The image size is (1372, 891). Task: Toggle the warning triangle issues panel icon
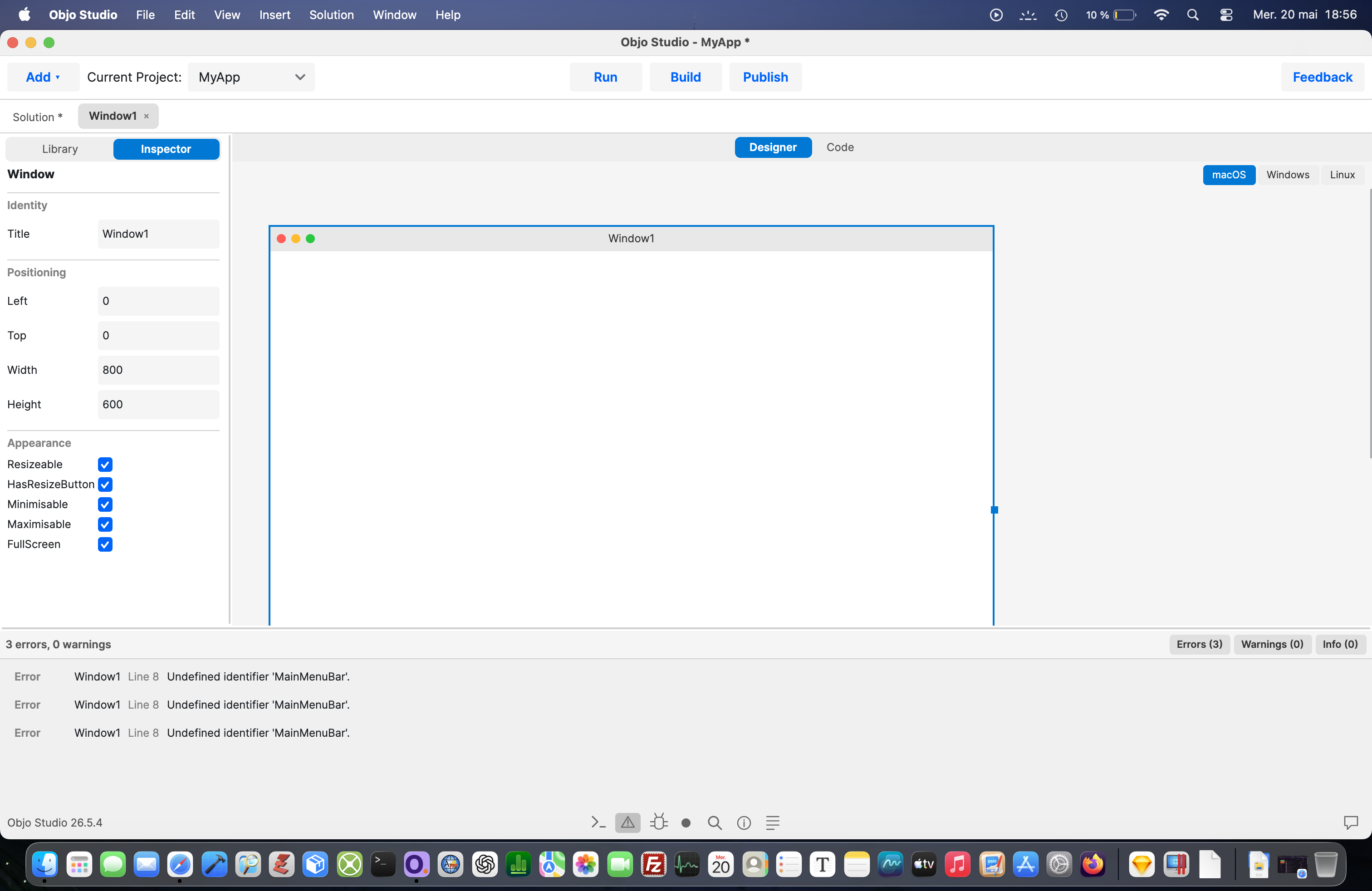pyautogui.click(x=628, y=822)
